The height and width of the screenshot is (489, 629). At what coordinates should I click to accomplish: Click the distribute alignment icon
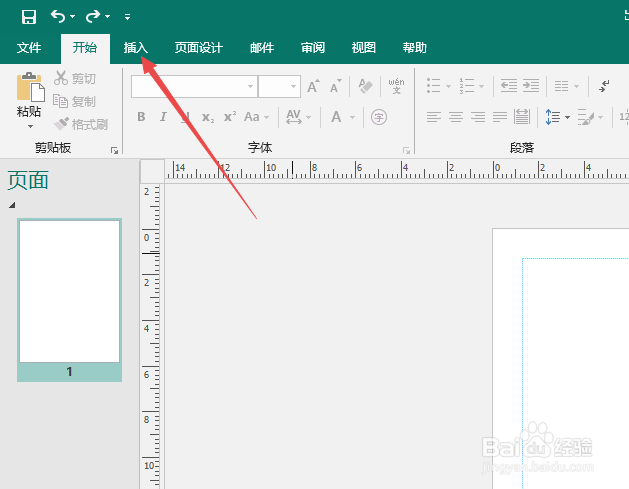[x=522, y=117]
